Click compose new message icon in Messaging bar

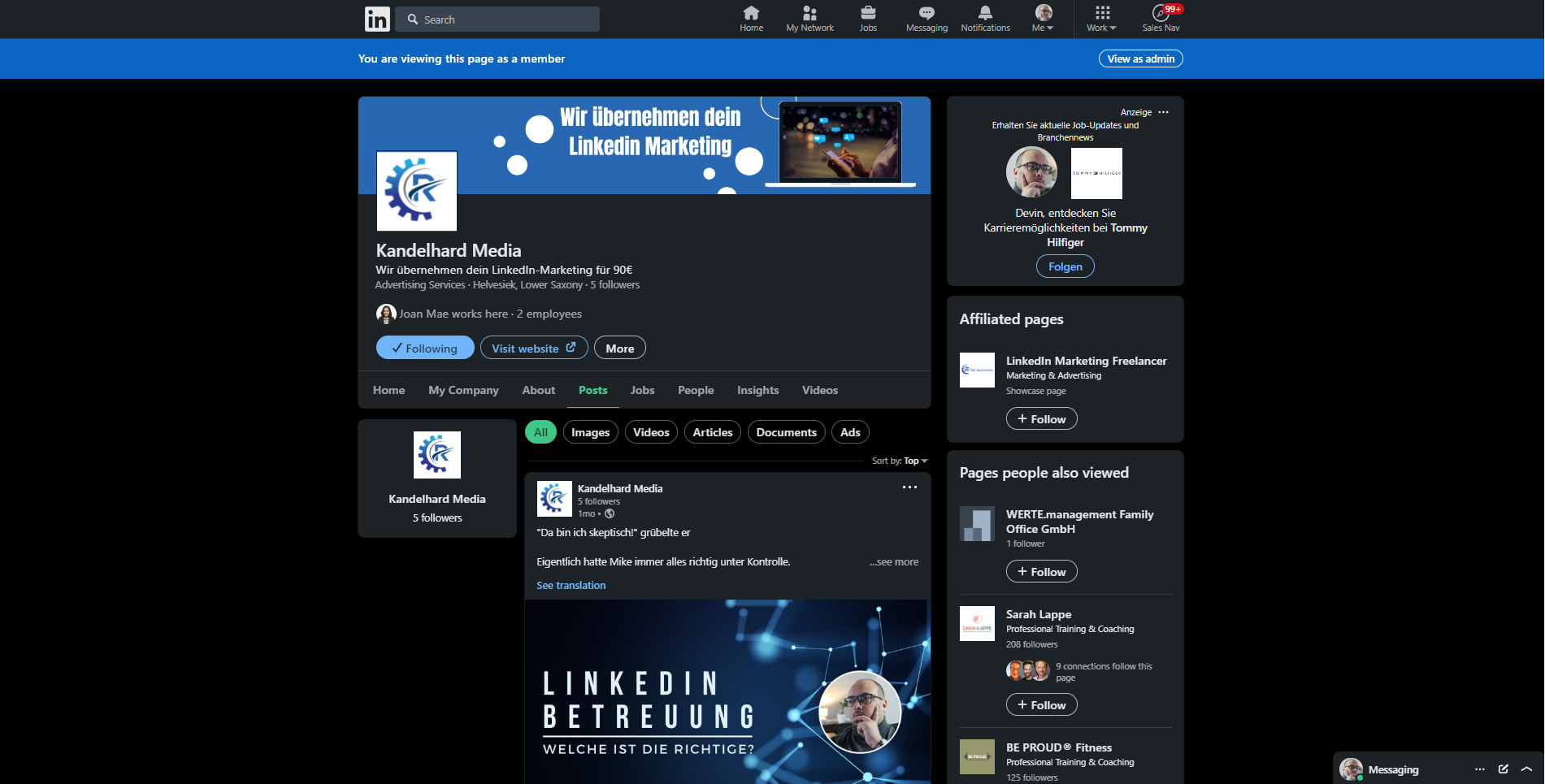pyautogui.click(x=1503, y=769)
